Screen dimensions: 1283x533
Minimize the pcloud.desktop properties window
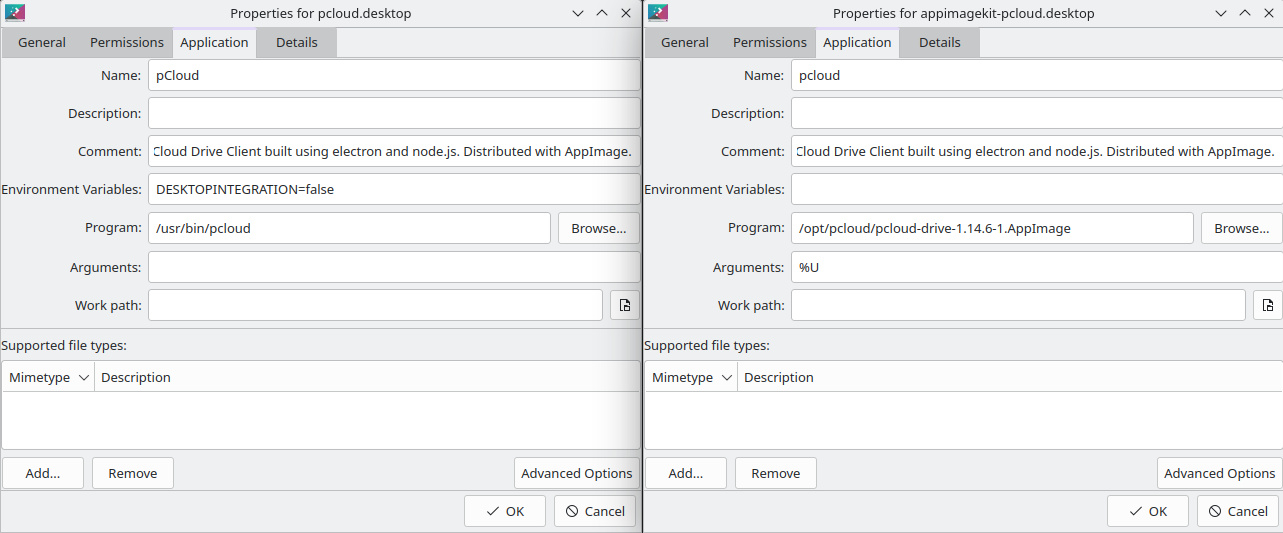tap(578, 13)
